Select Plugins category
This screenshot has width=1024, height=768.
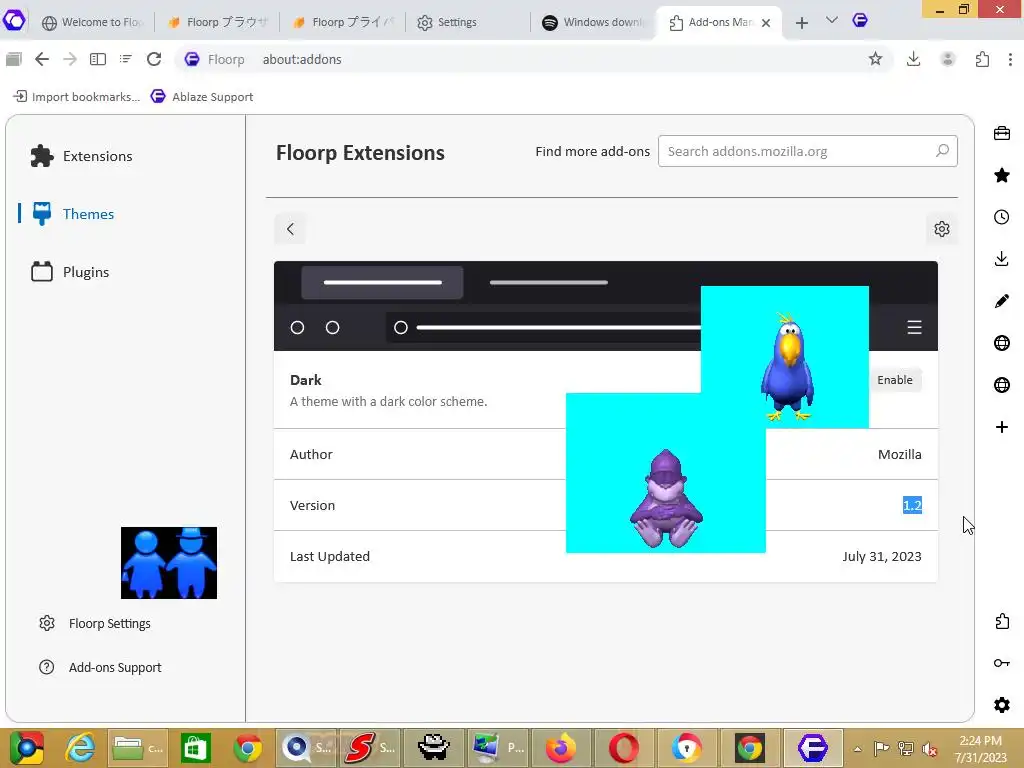pos(71,272)
